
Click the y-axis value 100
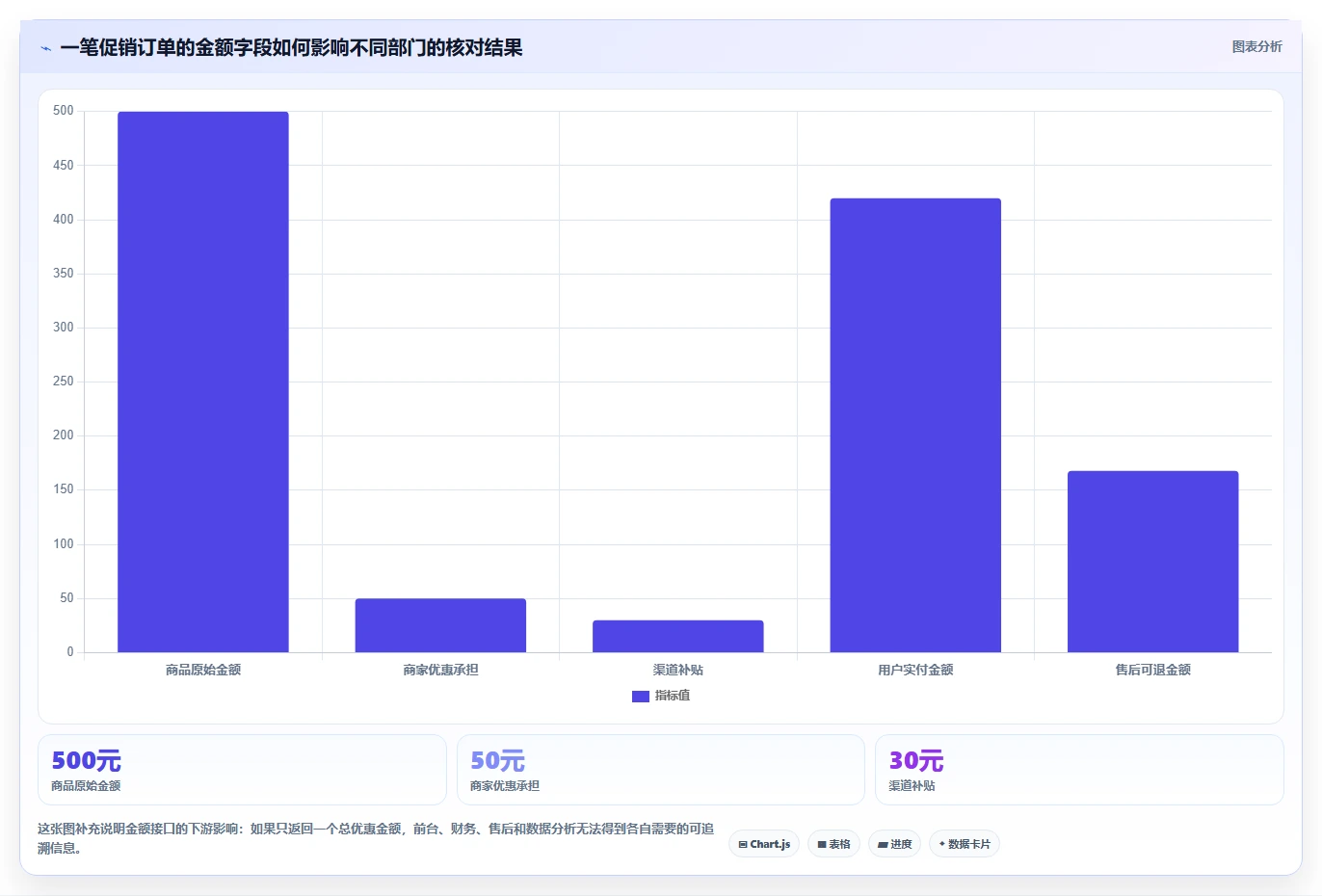[x=64, y=544]
